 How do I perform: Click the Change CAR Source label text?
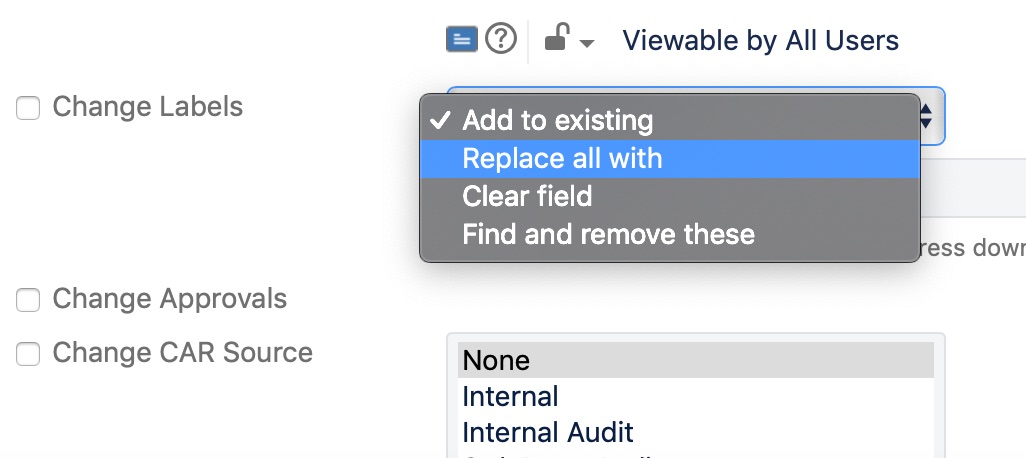(x=182, y=353)
